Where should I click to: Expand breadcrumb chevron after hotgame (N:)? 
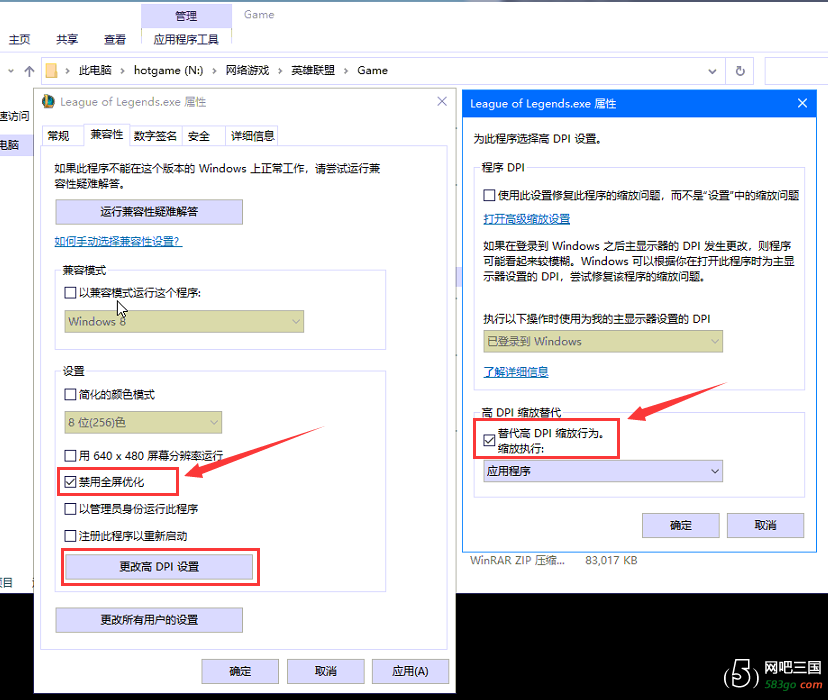214,71
